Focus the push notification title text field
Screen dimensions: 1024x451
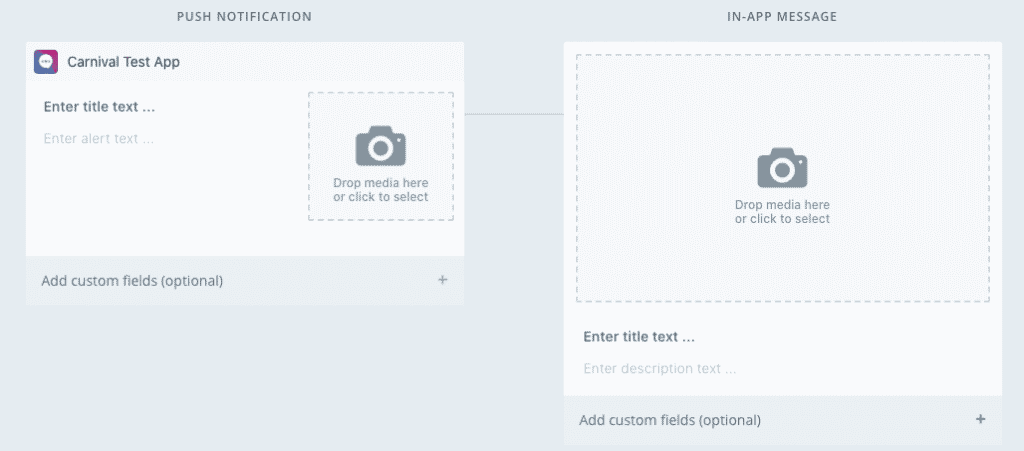pyautogui.click(x=100, y=107)
